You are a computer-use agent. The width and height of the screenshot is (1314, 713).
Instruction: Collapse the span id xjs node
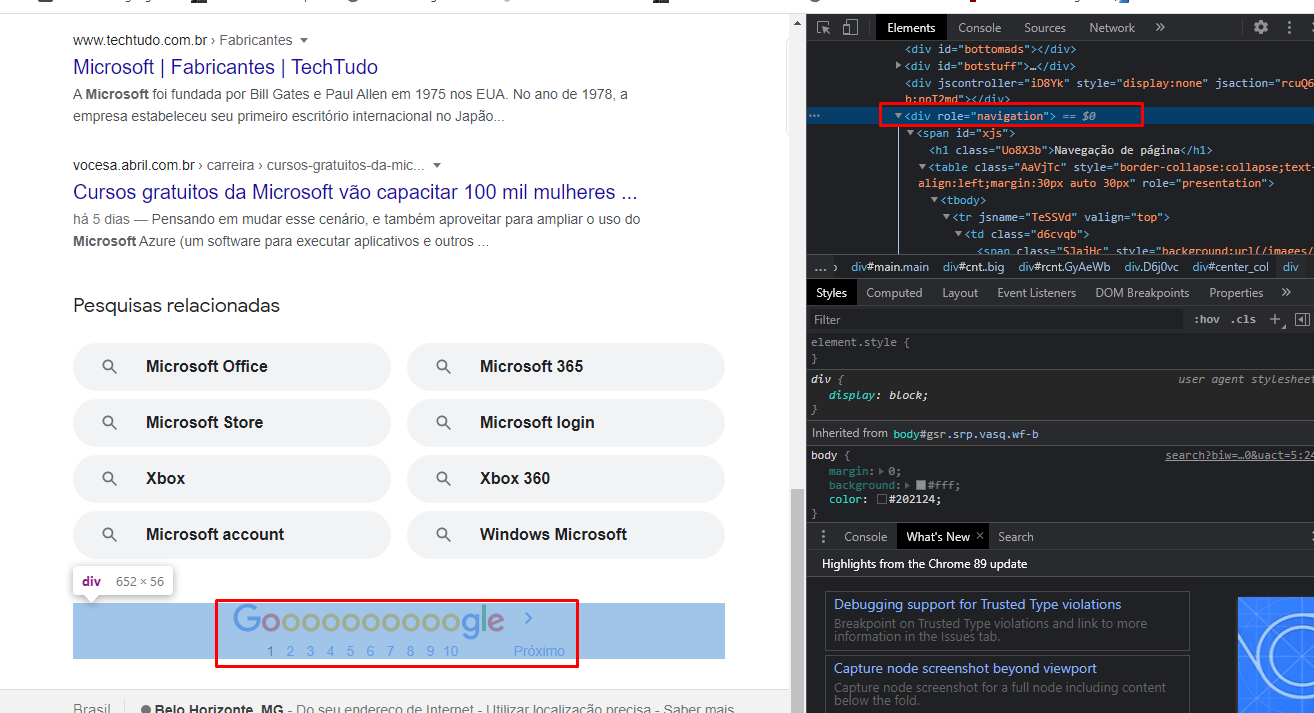tap(910, 133)
